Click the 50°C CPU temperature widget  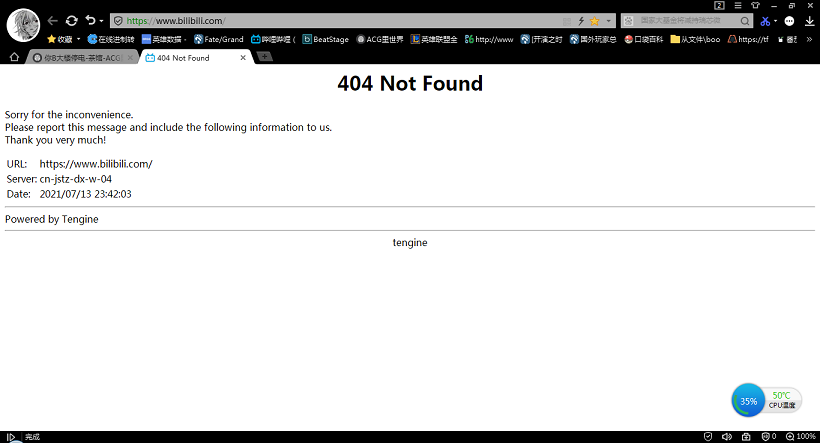click(x=782, y=400)
